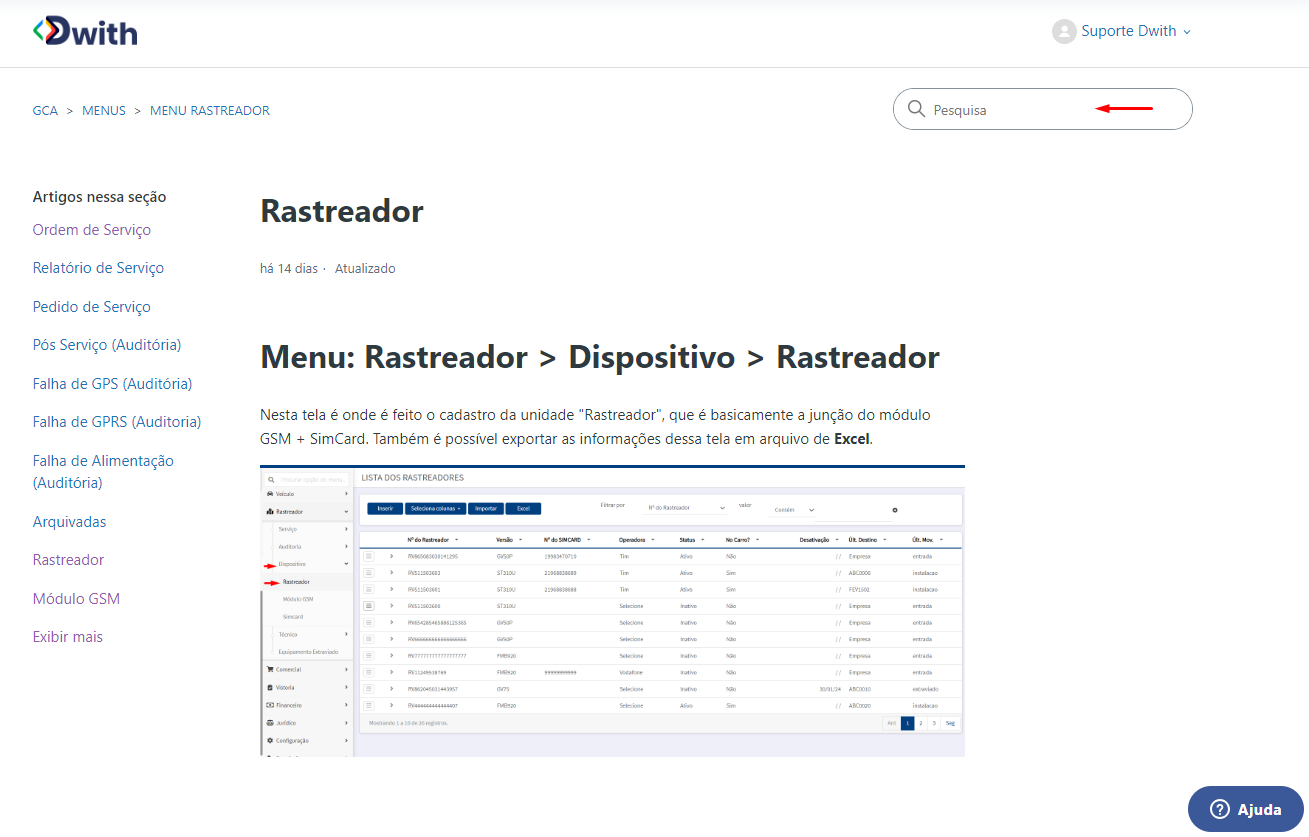
Task: Open the MENU RASTREADOR breadcrumb
Action: (210, 110)
